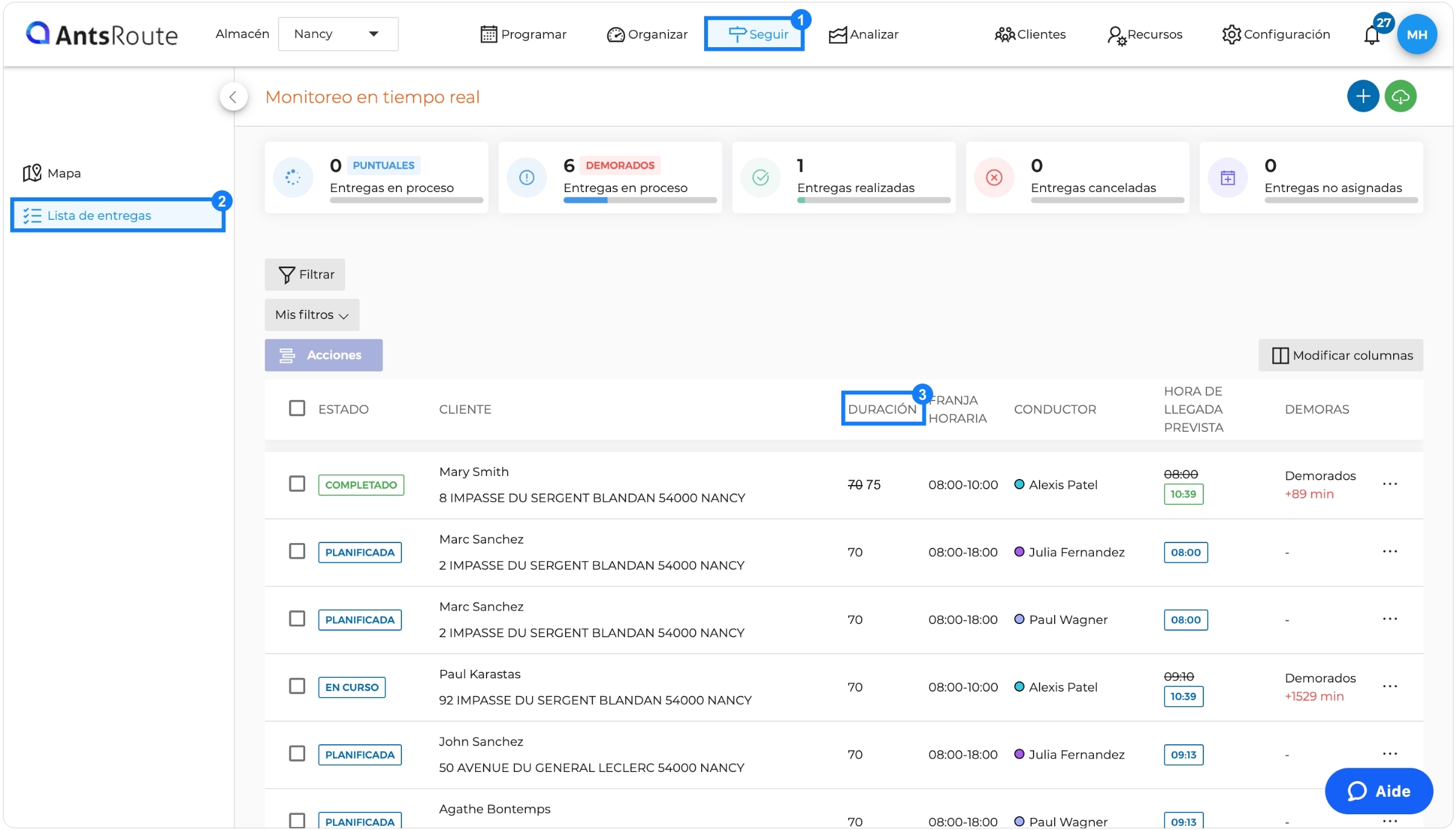Image resolution: width=1456 pixels, height=830 pixels.
Task: Click the Demorados progress bar
Action: [640, 200]
